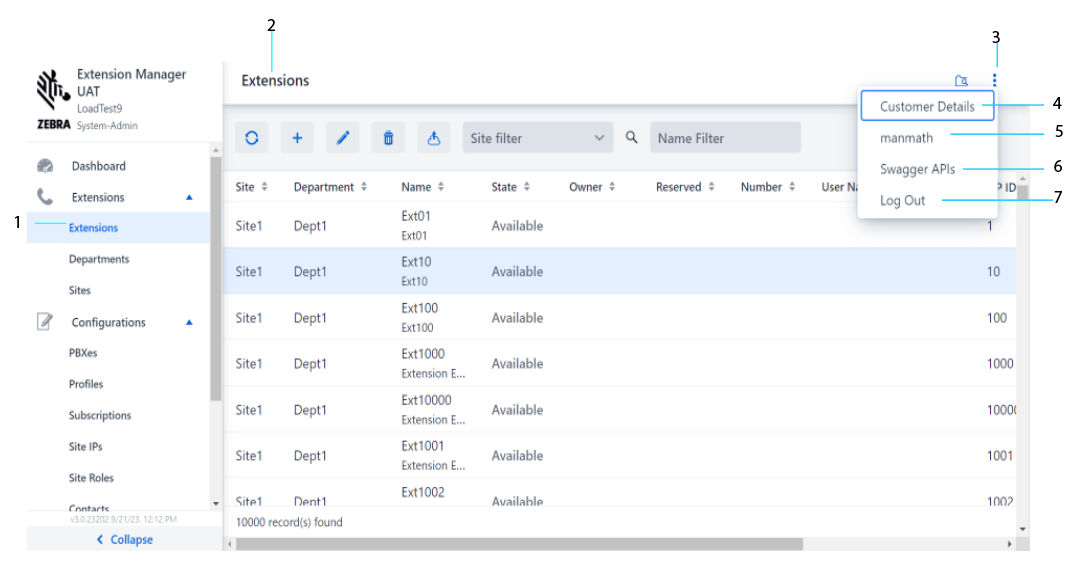Screen dimensions: 1081x575
Task: Click the upload/export icon in toolbar
Action: [x=434, y=138]
